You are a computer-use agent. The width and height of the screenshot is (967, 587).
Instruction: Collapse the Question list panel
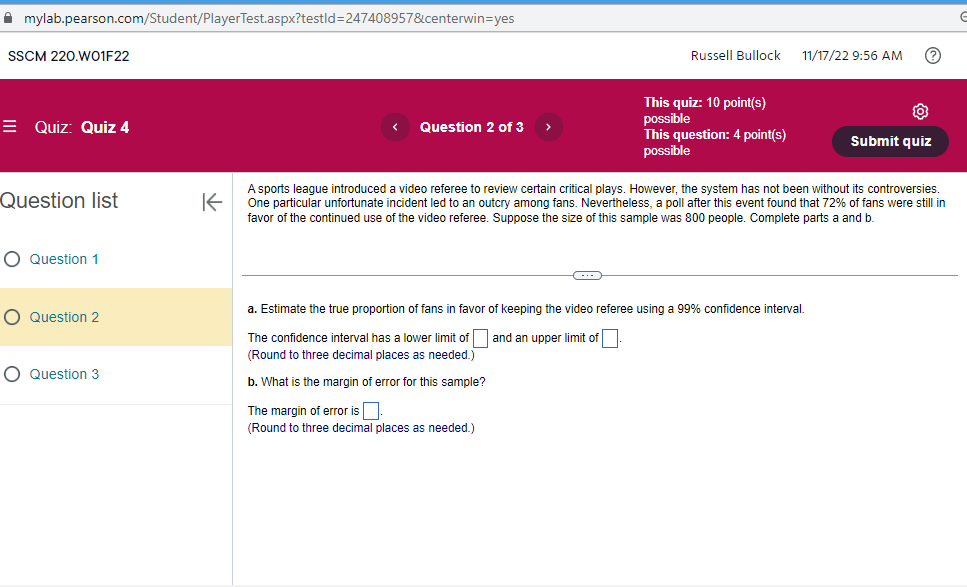(x=212, y=202)
